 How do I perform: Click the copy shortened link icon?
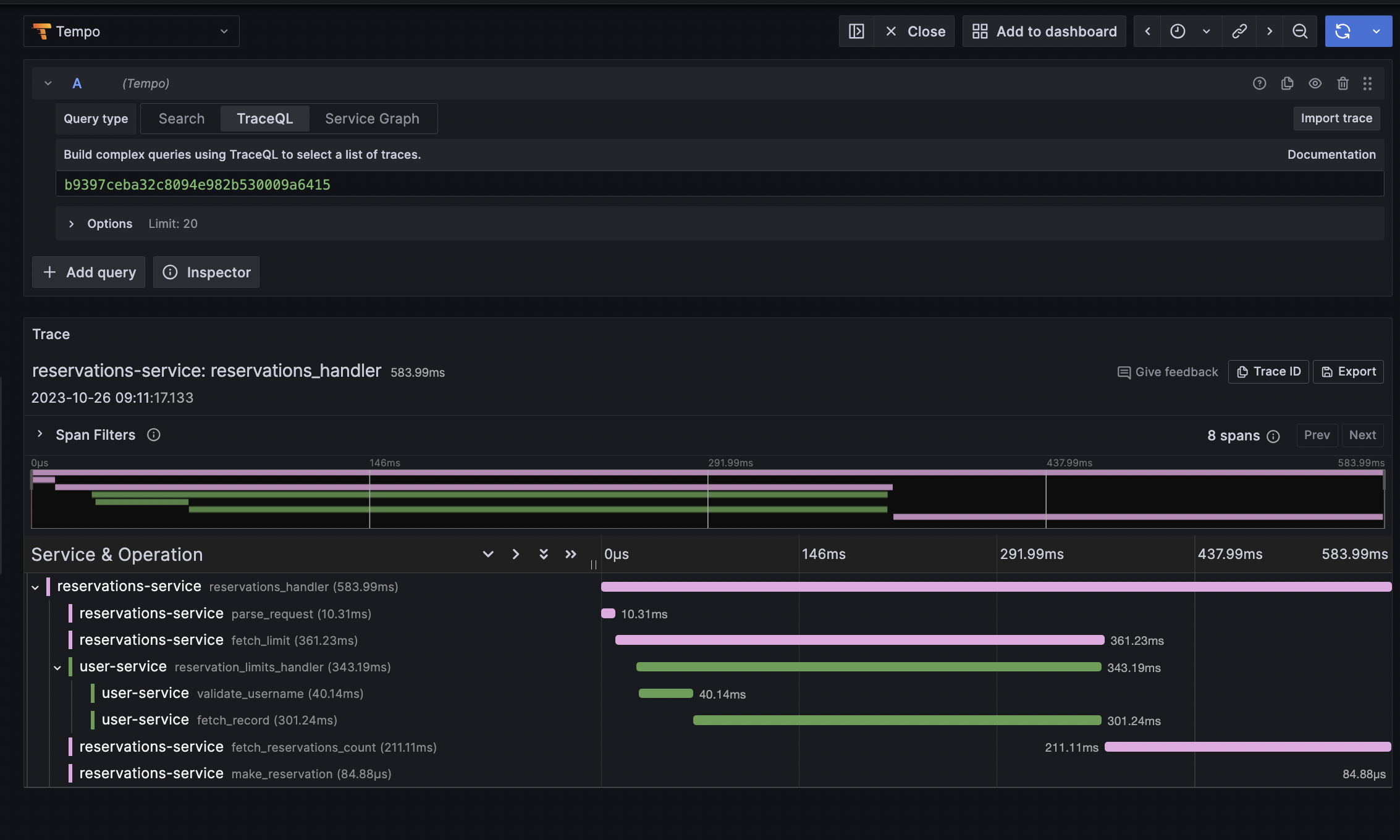coord(1239,31)
